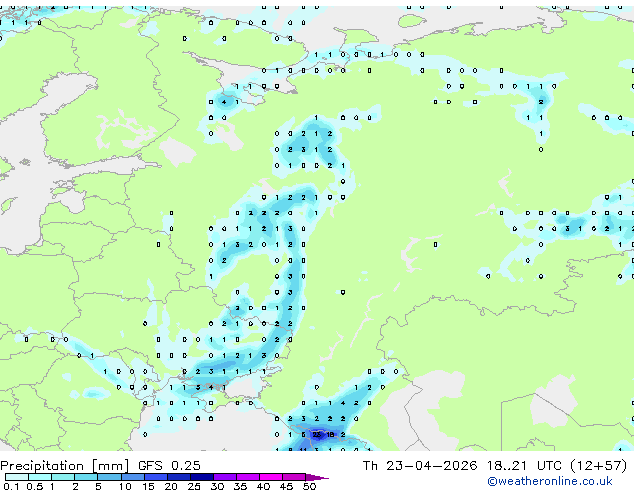Click the 15–20 mm legend color box
Image resolution: width=634 pixels, height=490 pixels.
pos(156,477)
